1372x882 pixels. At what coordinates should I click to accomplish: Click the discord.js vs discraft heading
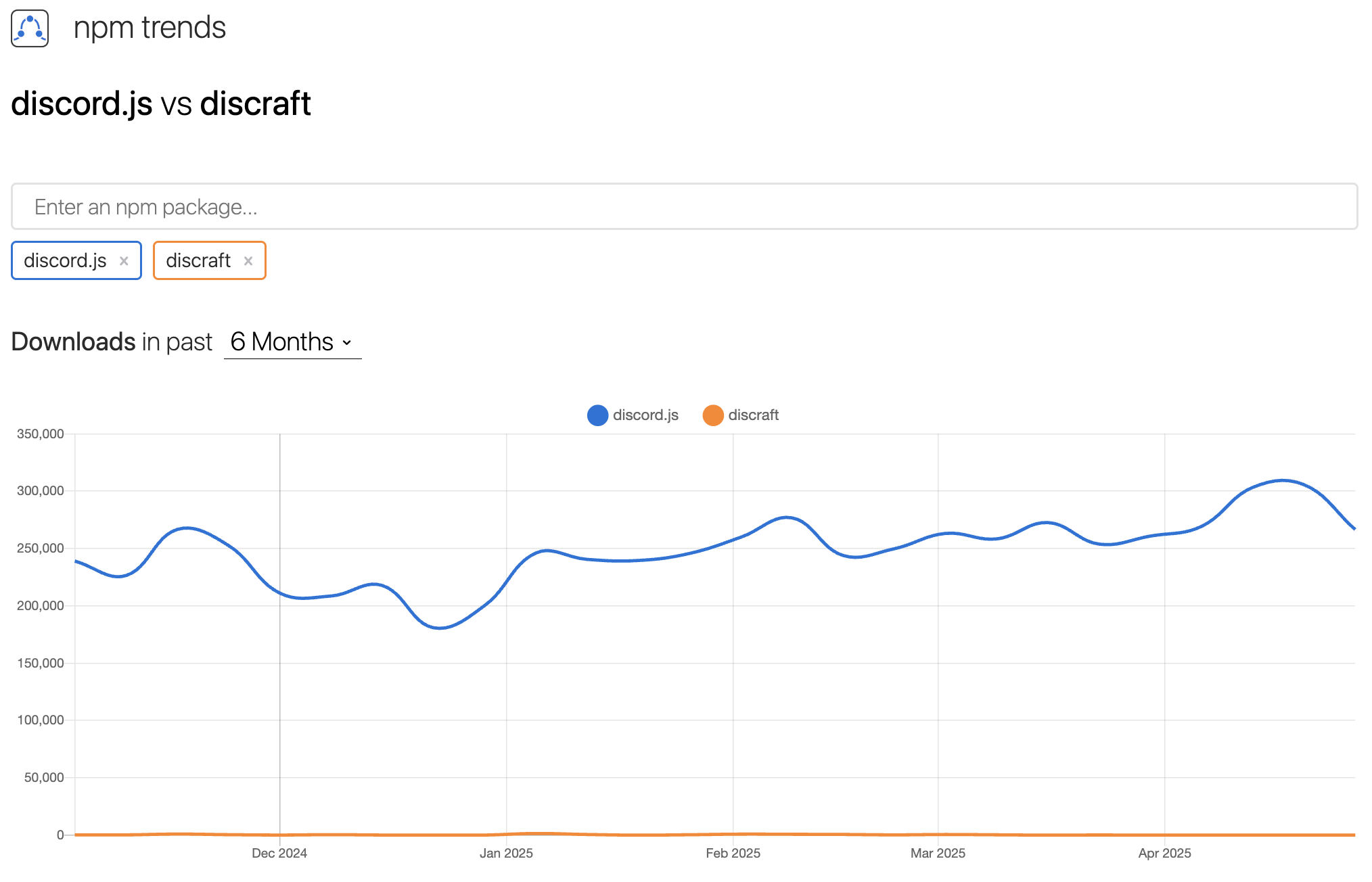tap(161, 104)
